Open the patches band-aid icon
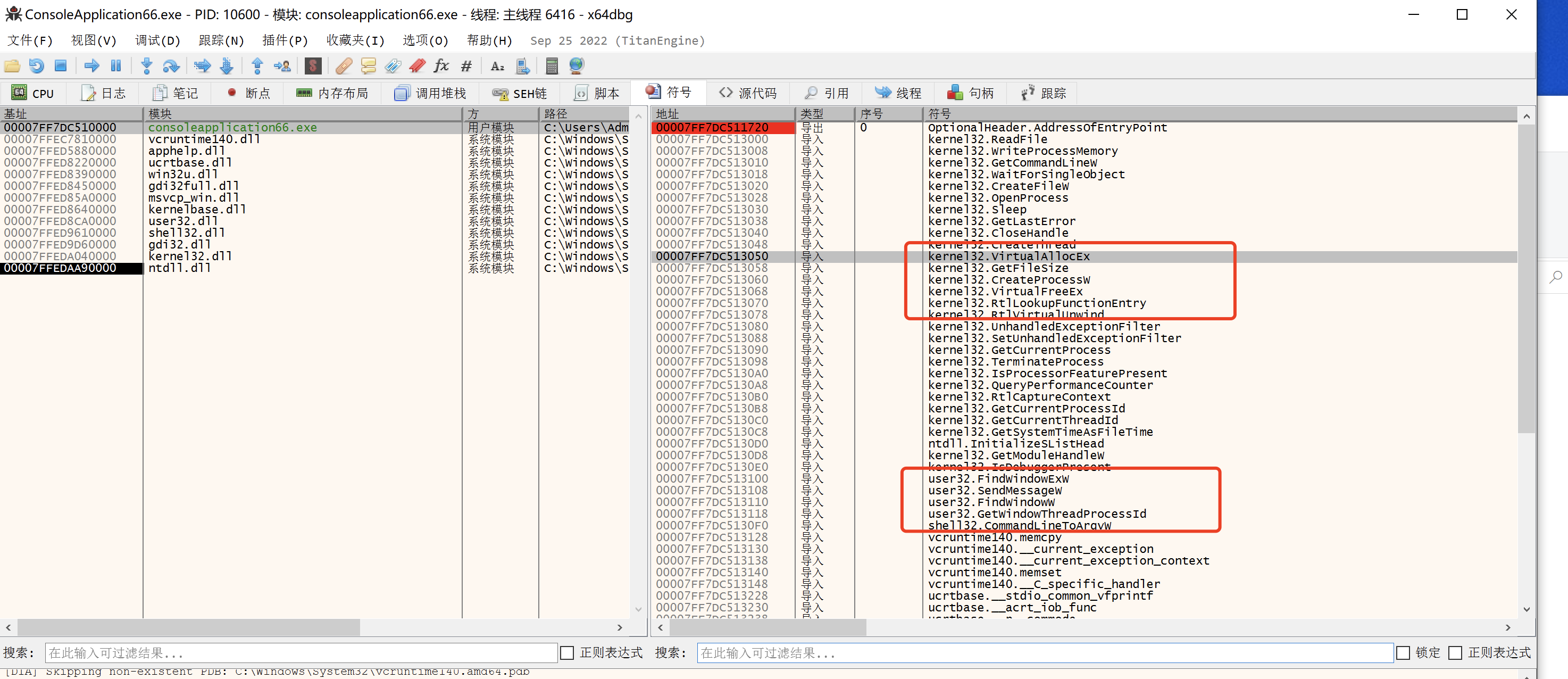This screenshot has width=1568, height=679. (343, 66)
